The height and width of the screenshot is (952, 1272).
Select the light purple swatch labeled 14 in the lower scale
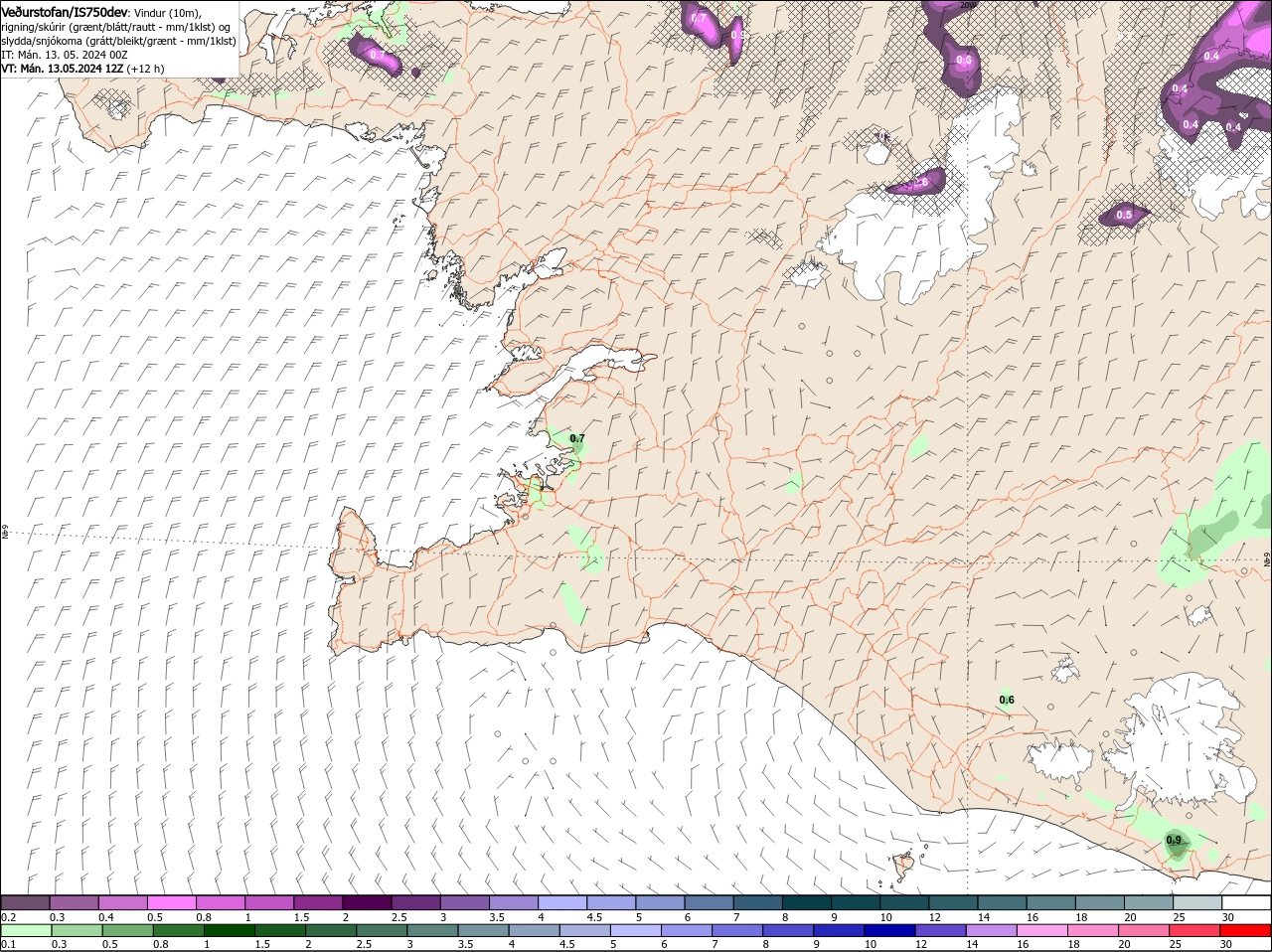(x=993, y=930)
